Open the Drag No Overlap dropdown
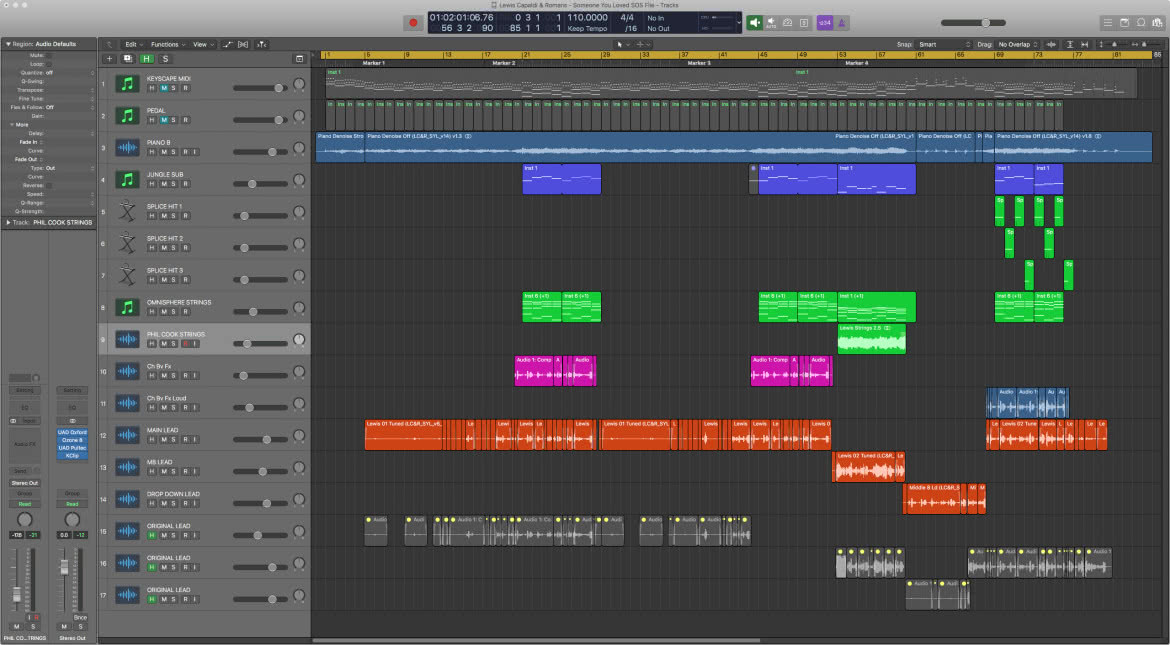Screen dimensions: 1170x645 (x=1018, y=45)
